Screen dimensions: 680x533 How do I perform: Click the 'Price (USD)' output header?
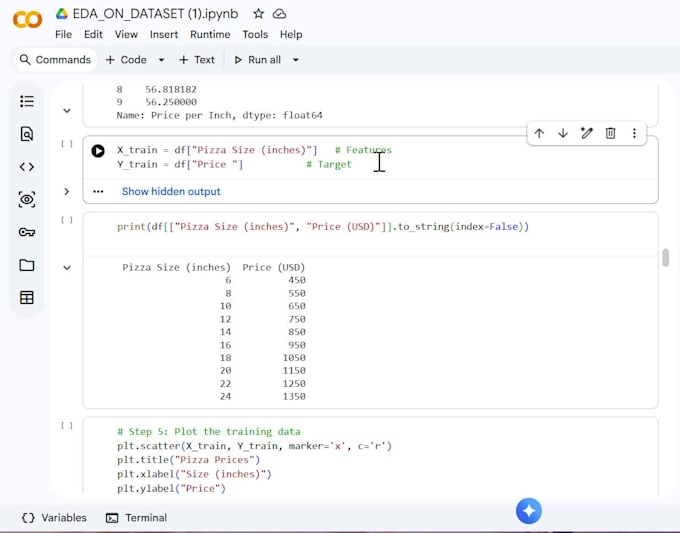(274, 267)
